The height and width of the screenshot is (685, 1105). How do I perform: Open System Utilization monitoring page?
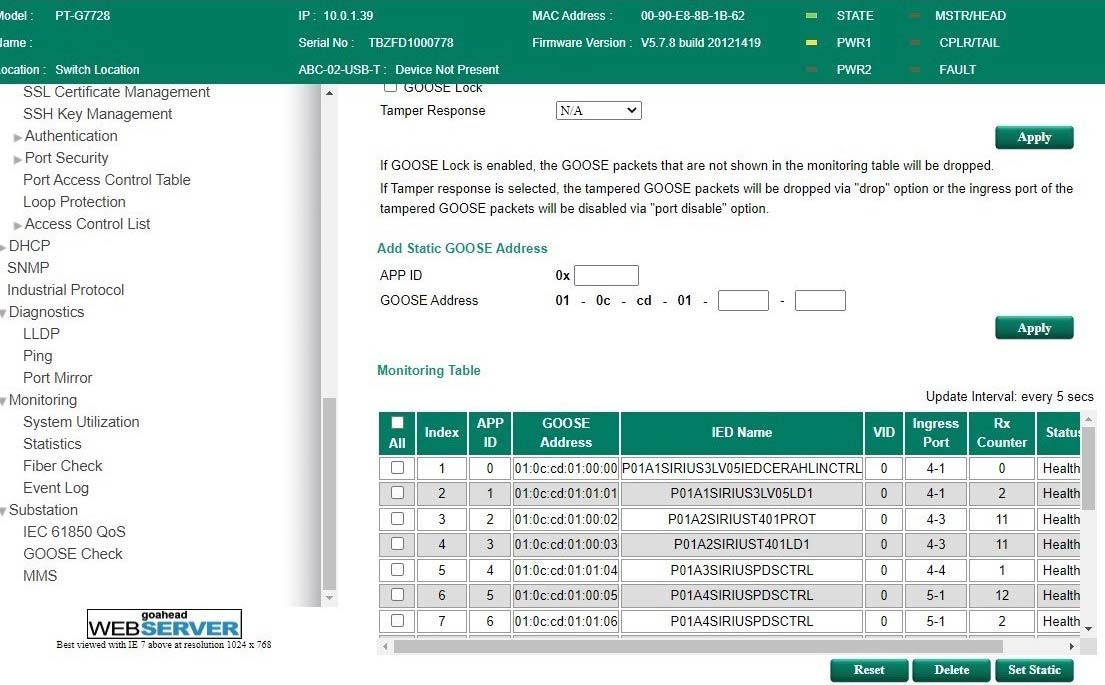click(81, 421)
